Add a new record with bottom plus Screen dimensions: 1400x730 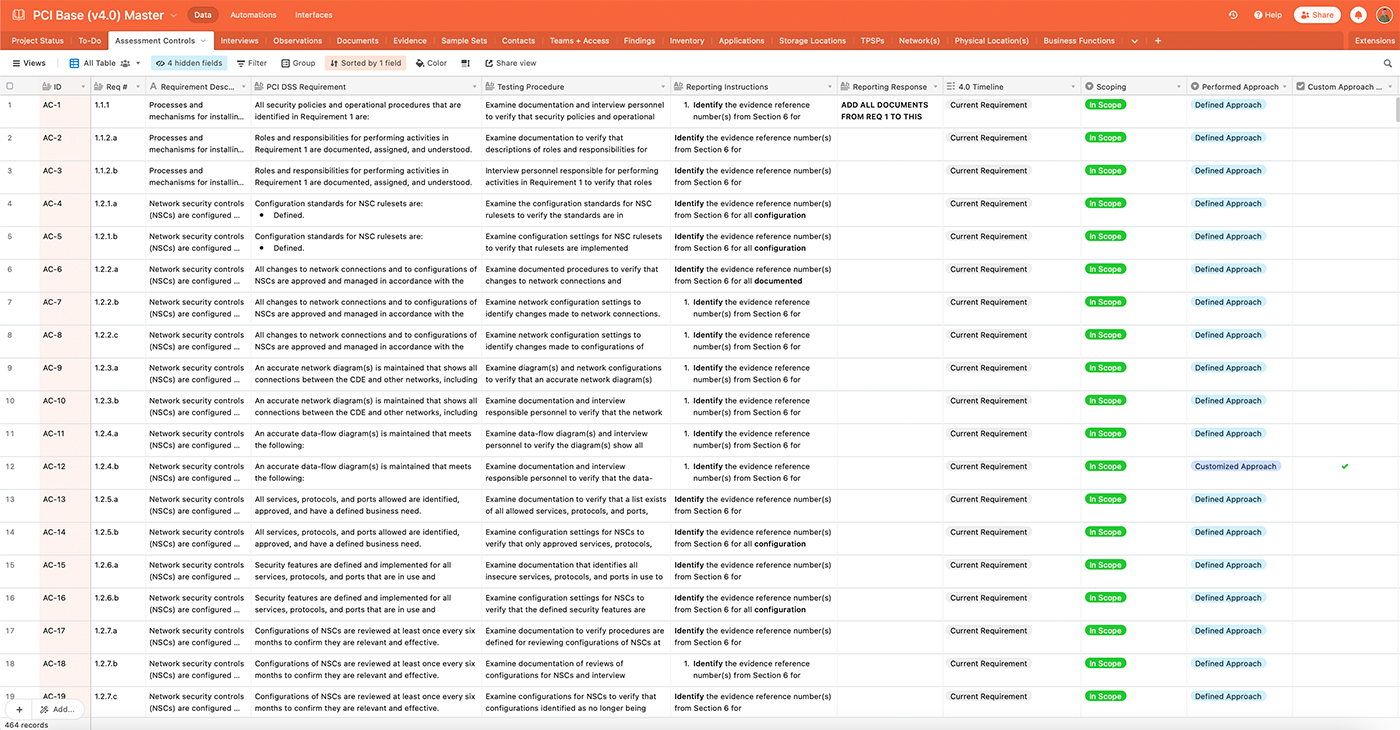coord(19,709)
